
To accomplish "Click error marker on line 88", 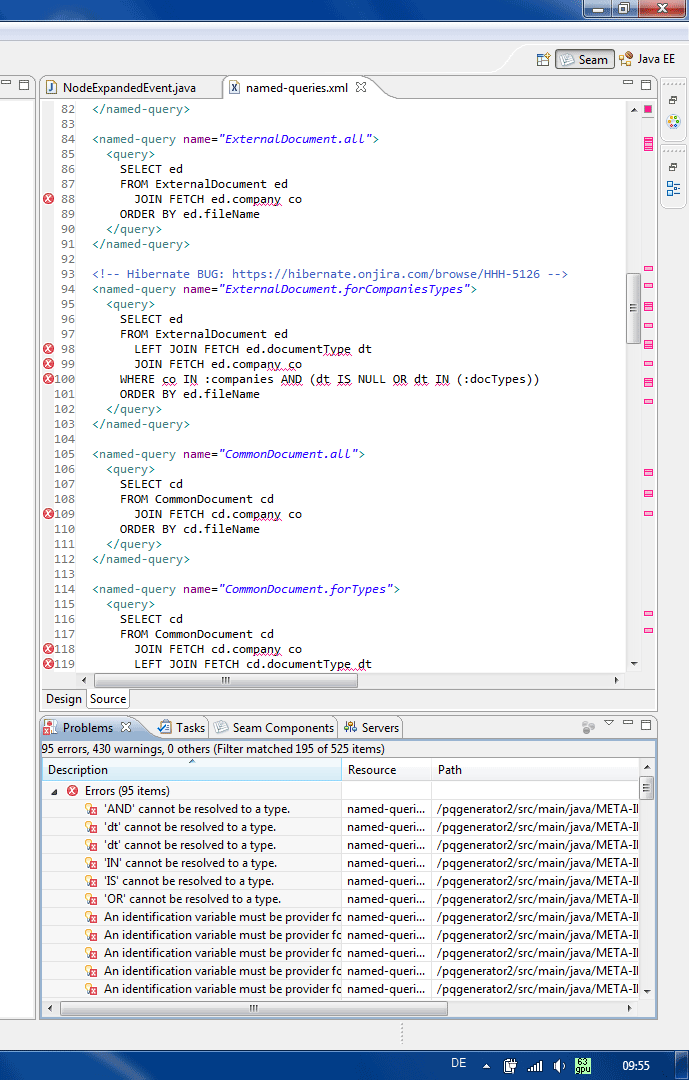I will pyautogui.click(x=48, y=199).
